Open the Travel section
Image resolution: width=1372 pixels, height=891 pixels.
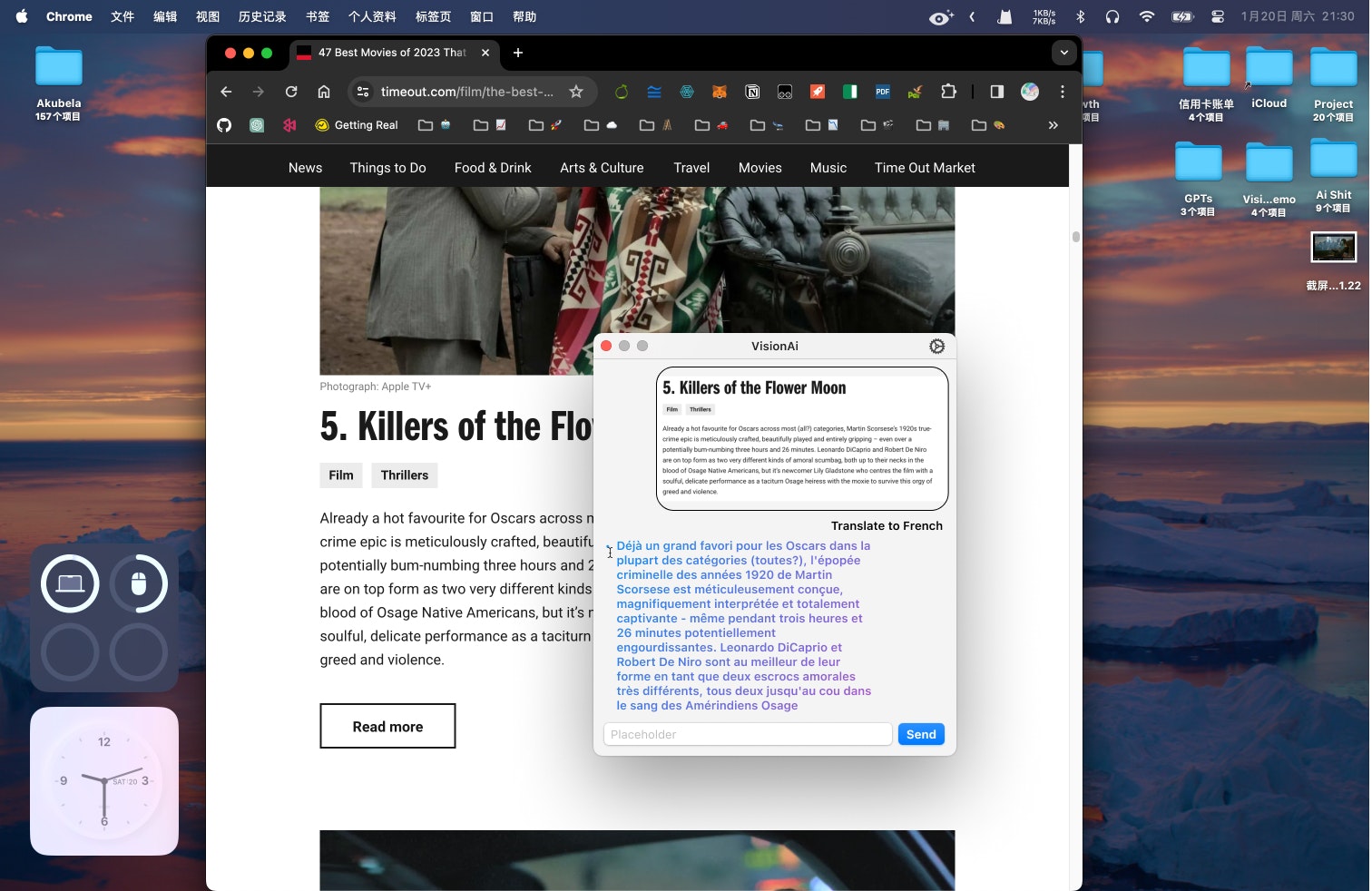point(691,168)
